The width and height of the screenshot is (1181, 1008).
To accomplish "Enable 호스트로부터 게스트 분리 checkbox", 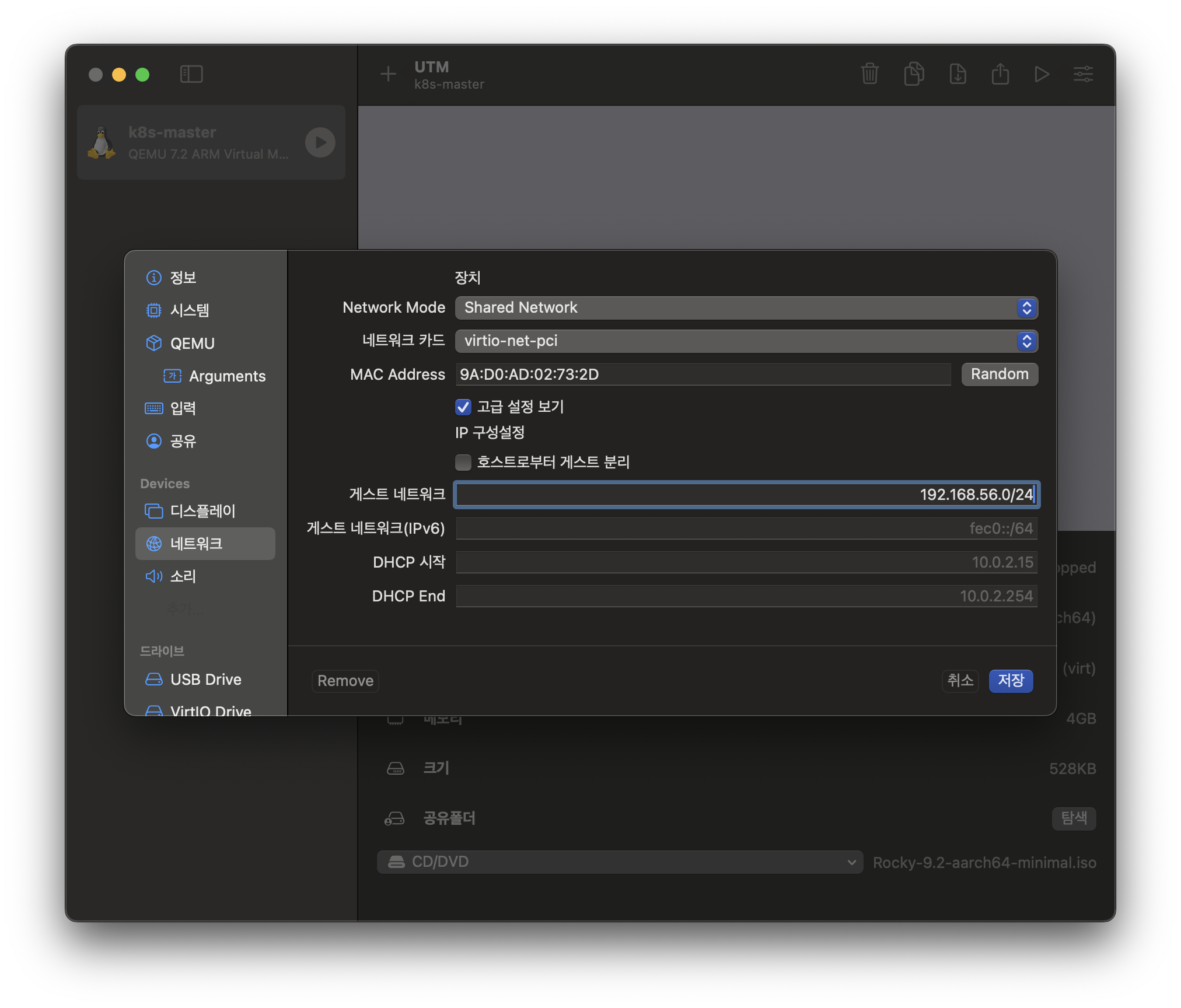I will pos(463,463).
